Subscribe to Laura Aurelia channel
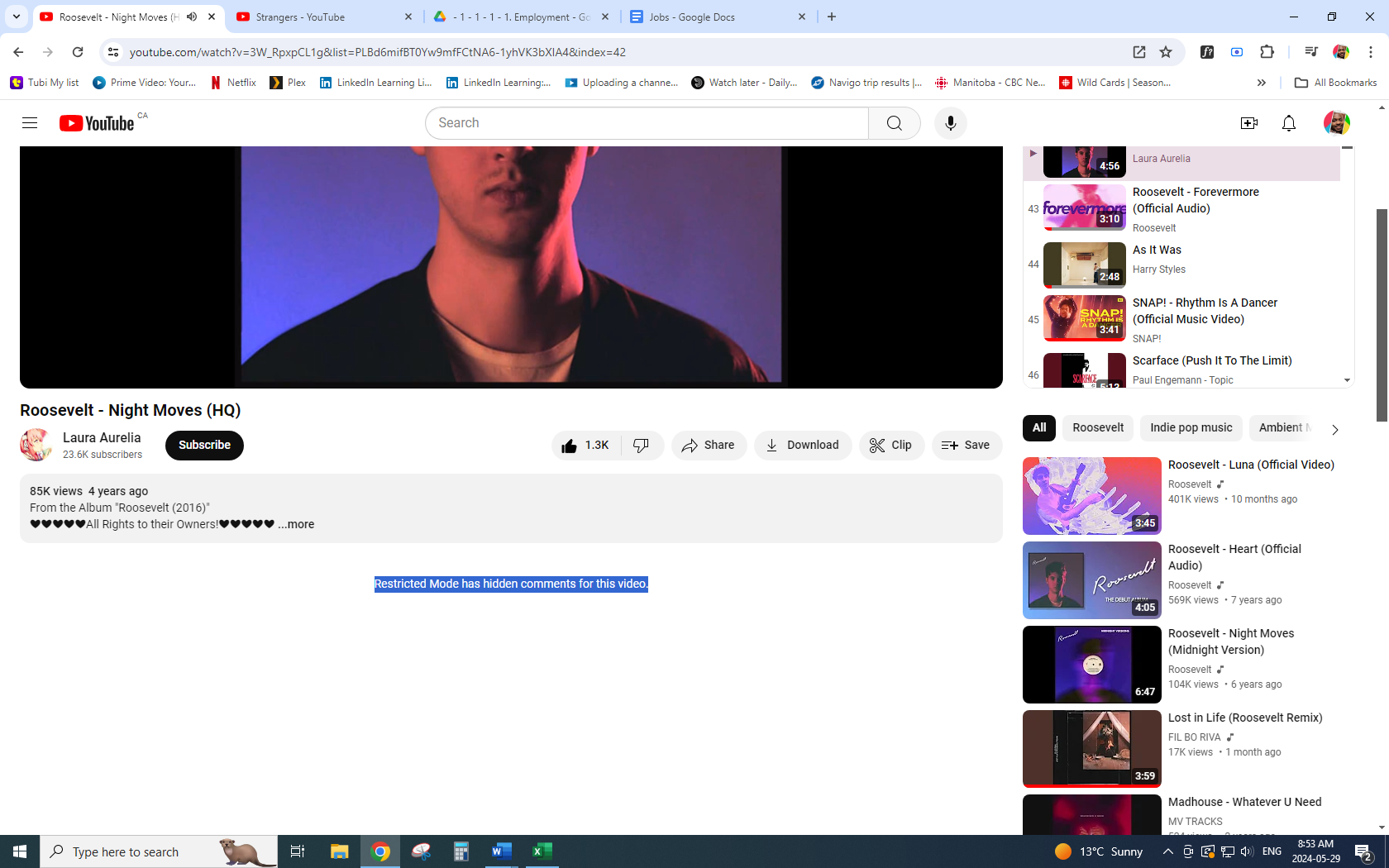 click(x=204, y=446)
